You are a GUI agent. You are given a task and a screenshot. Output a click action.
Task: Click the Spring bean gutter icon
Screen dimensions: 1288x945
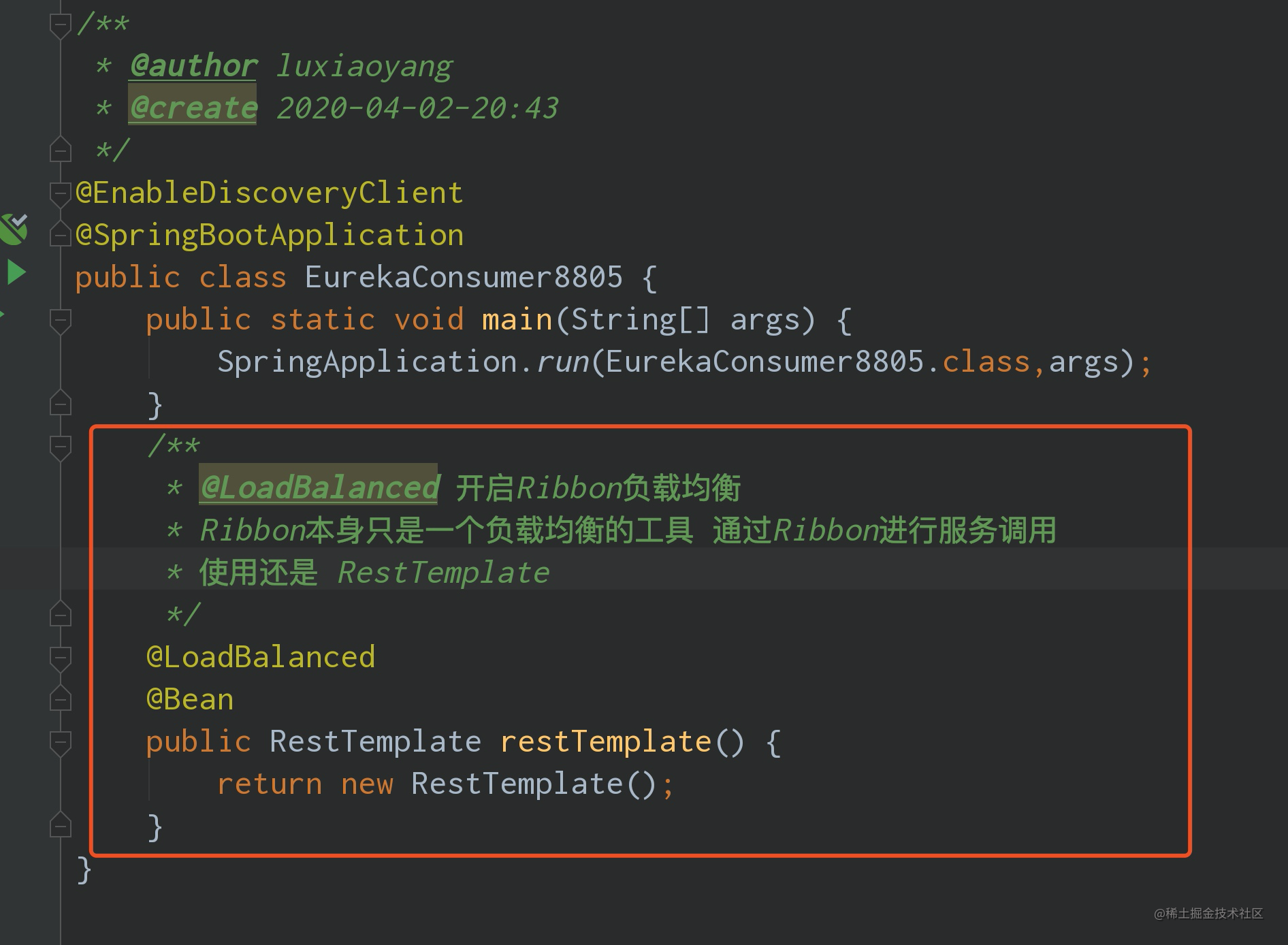(x=14, y=228)
